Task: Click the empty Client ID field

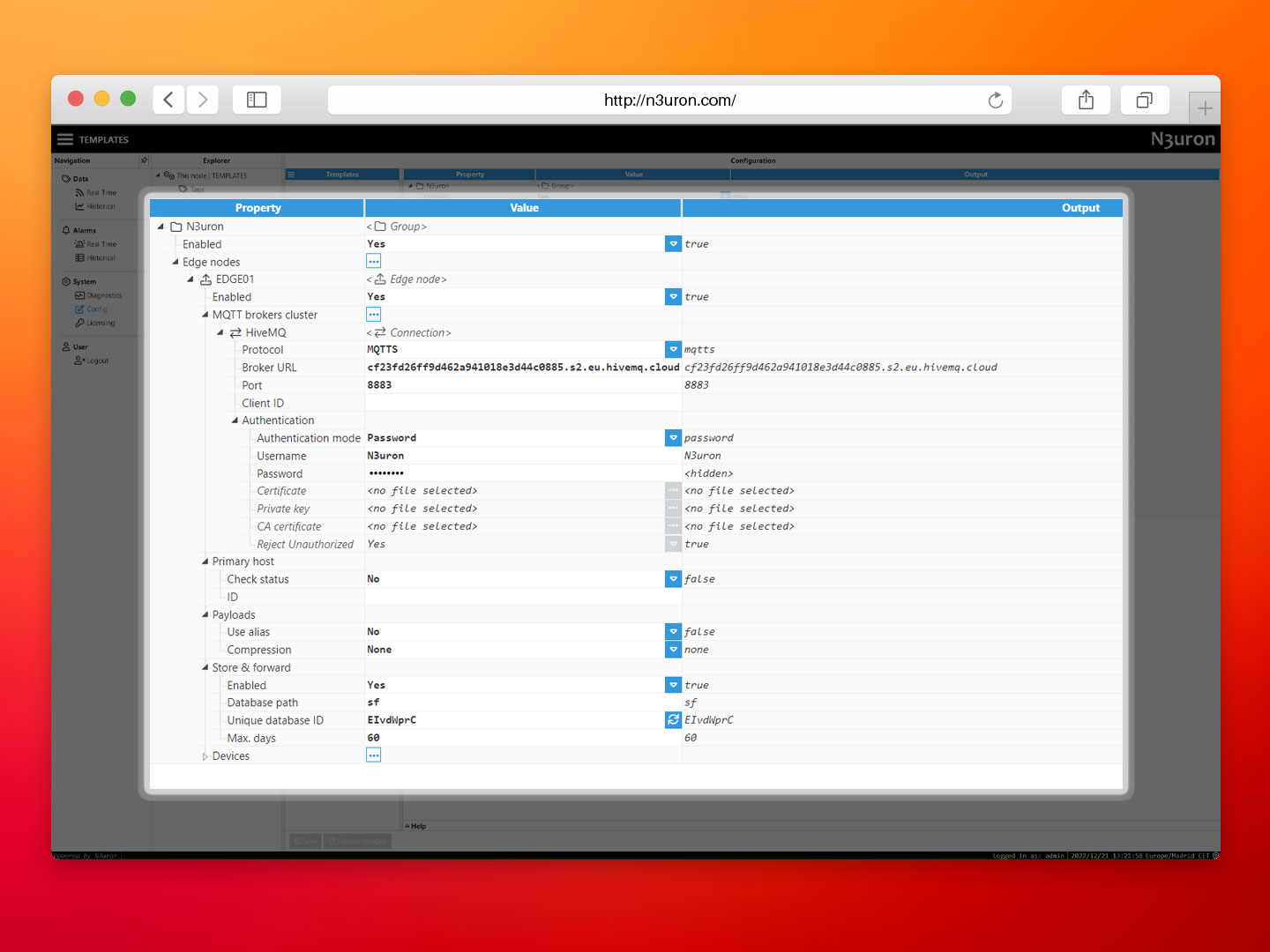Action: (x=523, y=403)
